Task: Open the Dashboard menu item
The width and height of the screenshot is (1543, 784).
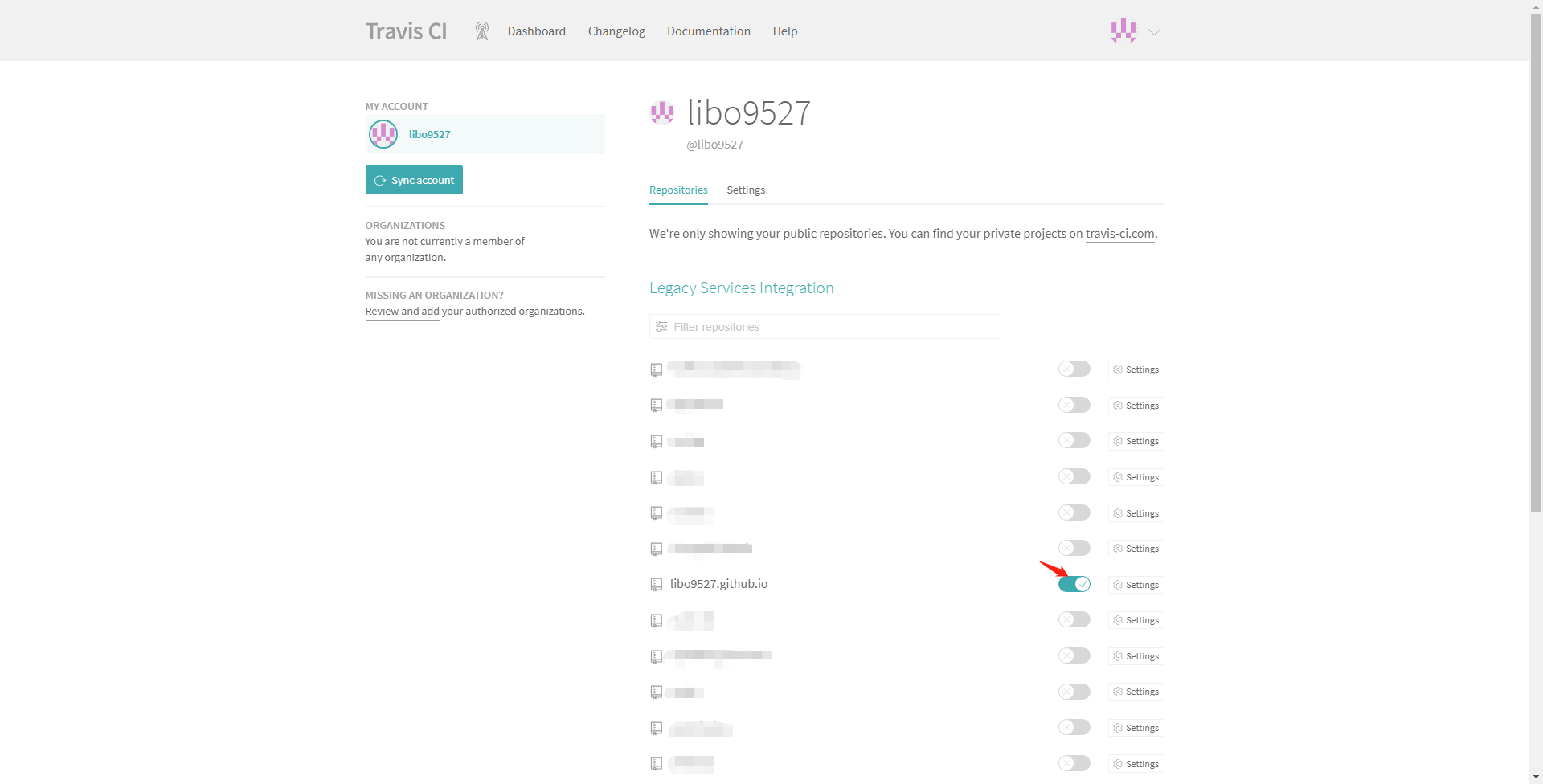Action: 536,31
